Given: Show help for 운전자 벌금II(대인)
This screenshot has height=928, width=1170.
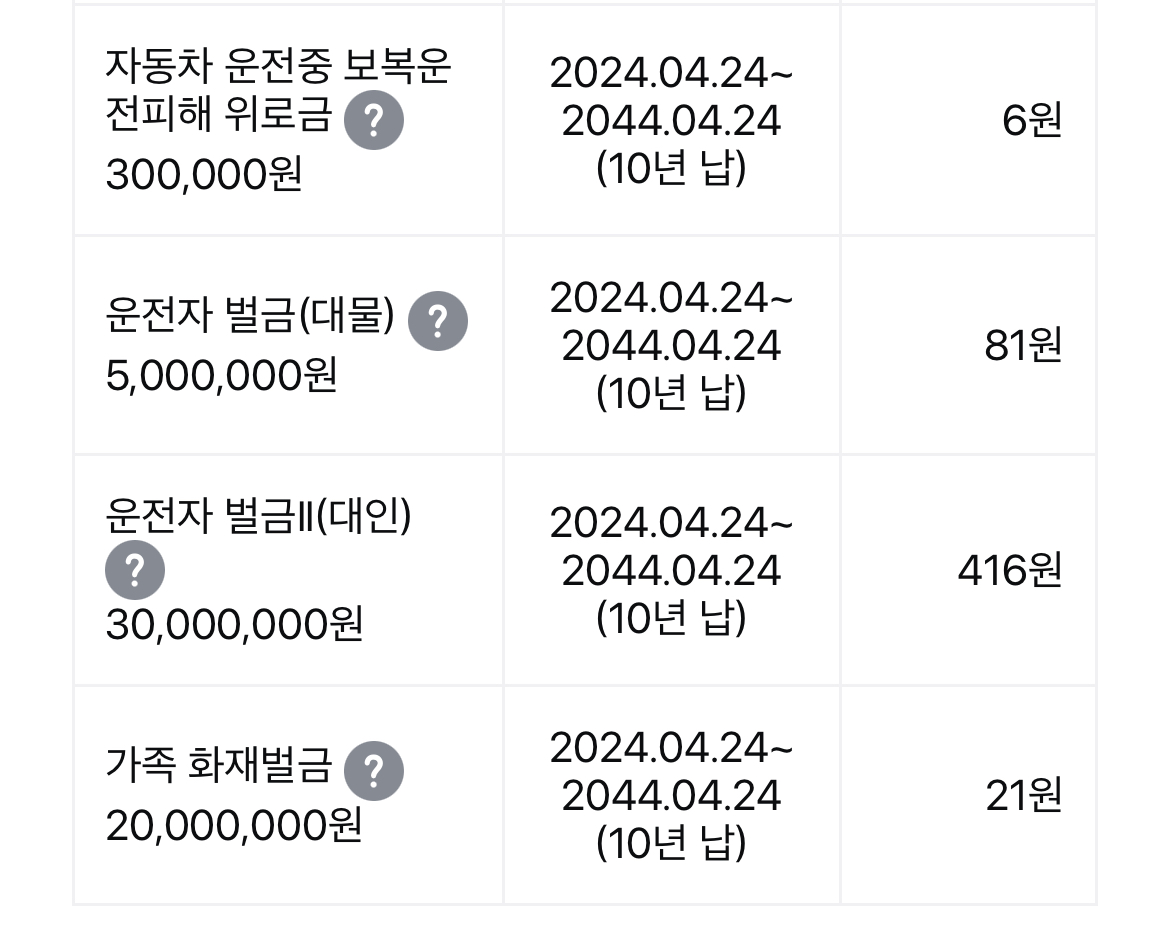Looking at the screenshot, I should (135, 570).
